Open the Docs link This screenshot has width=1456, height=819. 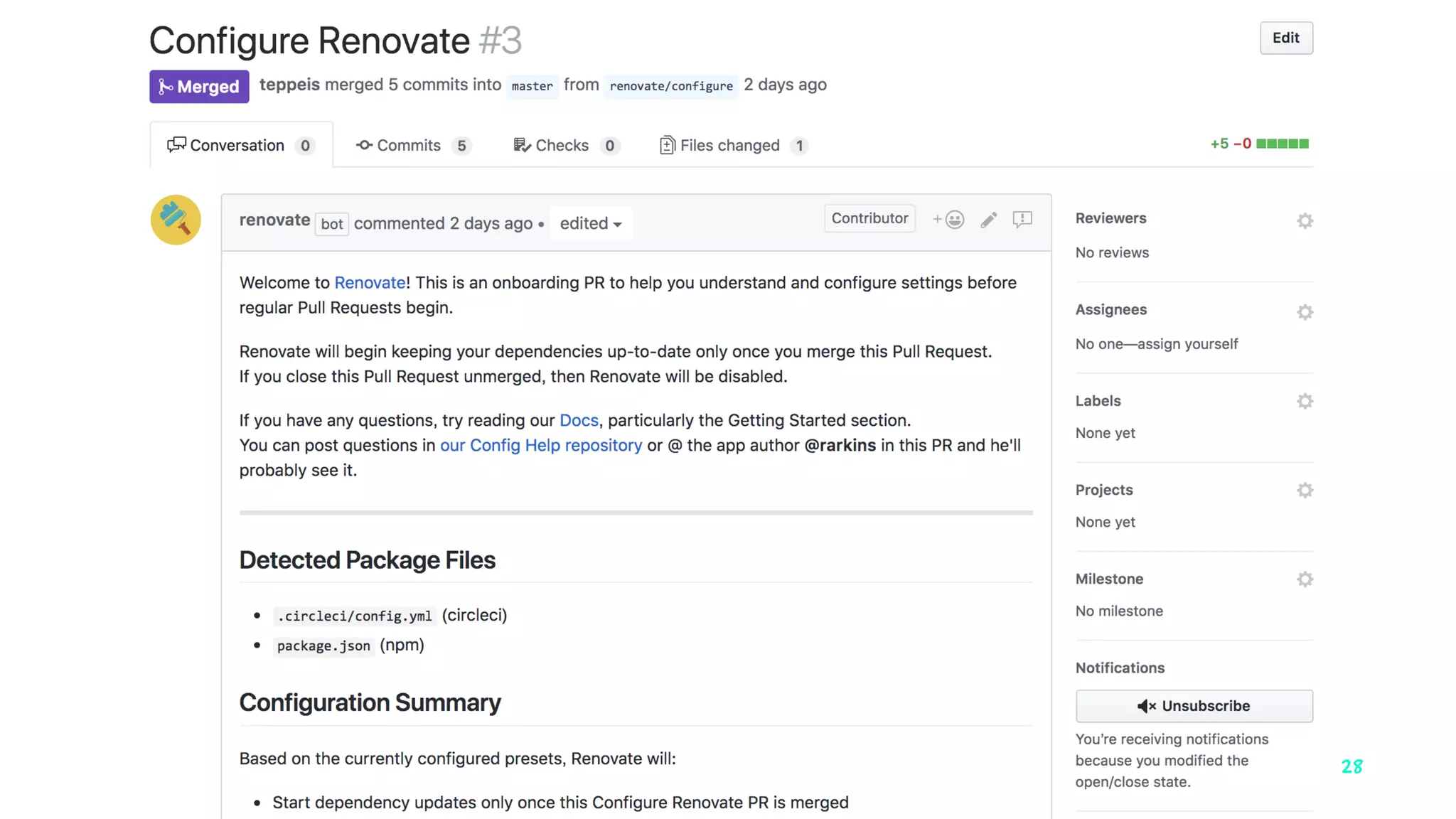[x=579, y=420]
